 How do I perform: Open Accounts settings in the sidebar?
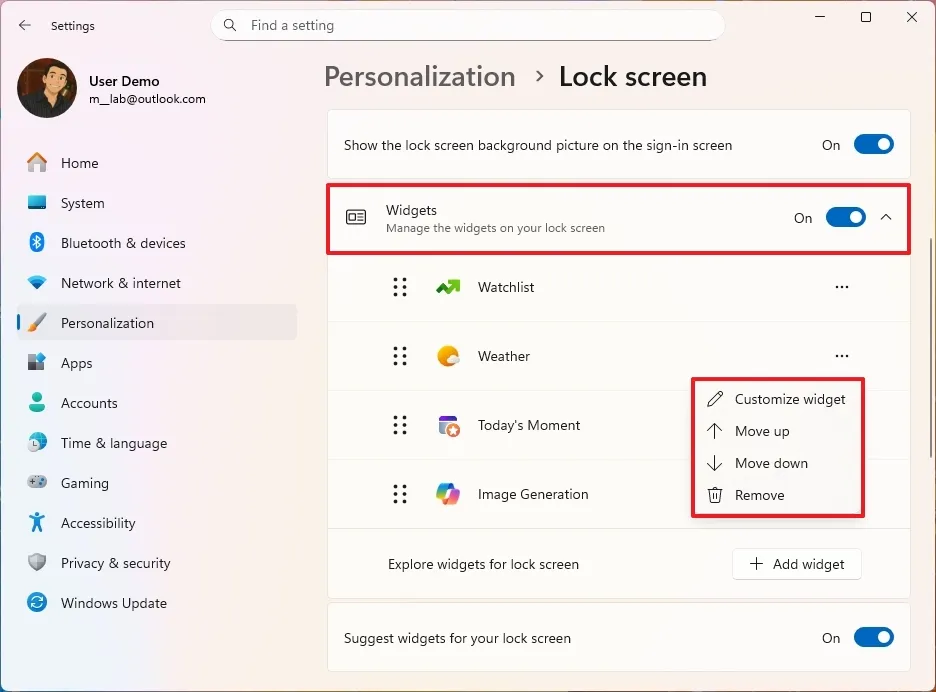(37, 403)
